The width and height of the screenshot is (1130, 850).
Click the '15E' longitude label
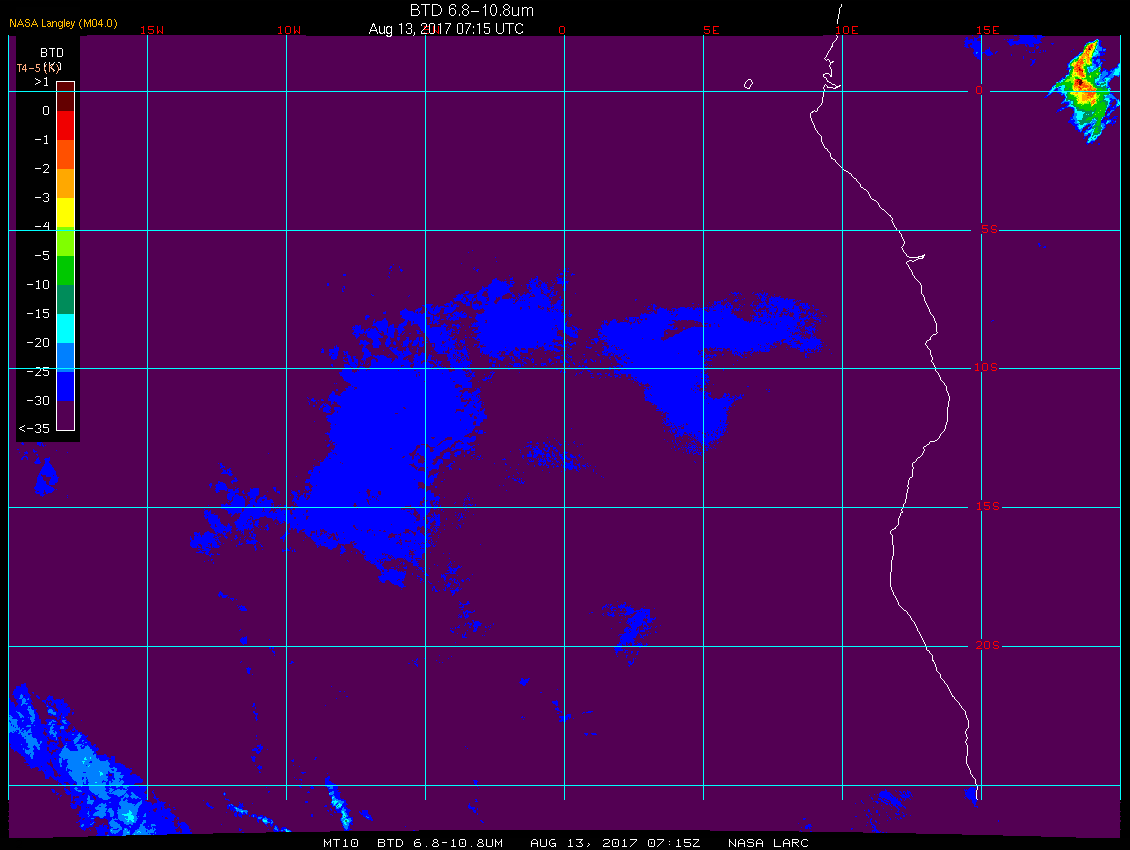[x=988, y=30]
